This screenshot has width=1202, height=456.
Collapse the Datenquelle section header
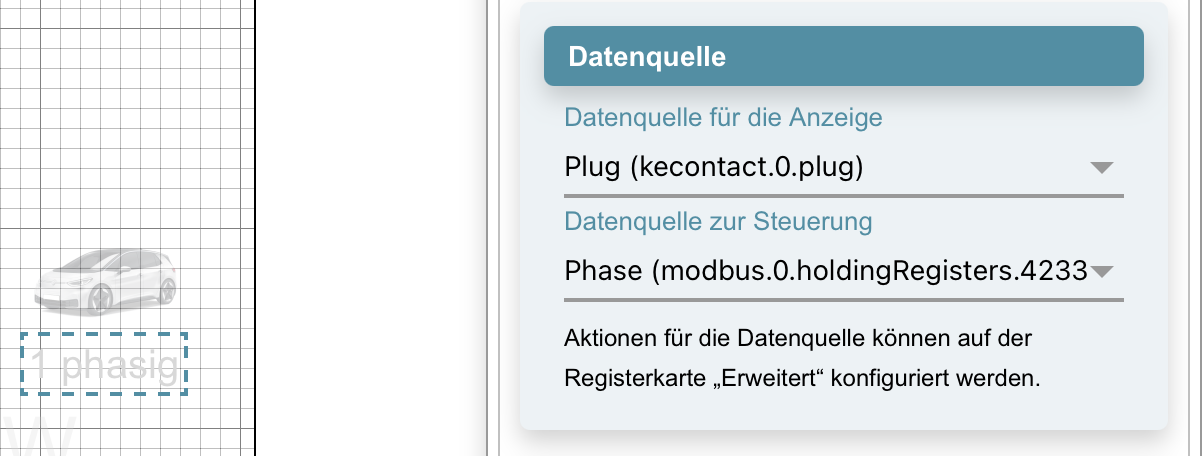point(843,56)
